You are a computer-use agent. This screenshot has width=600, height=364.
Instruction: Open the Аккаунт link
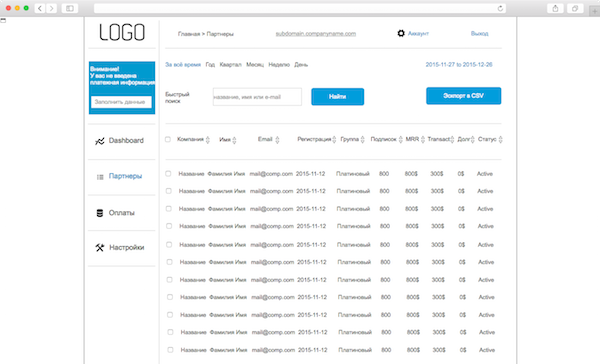tap(418, 34)
